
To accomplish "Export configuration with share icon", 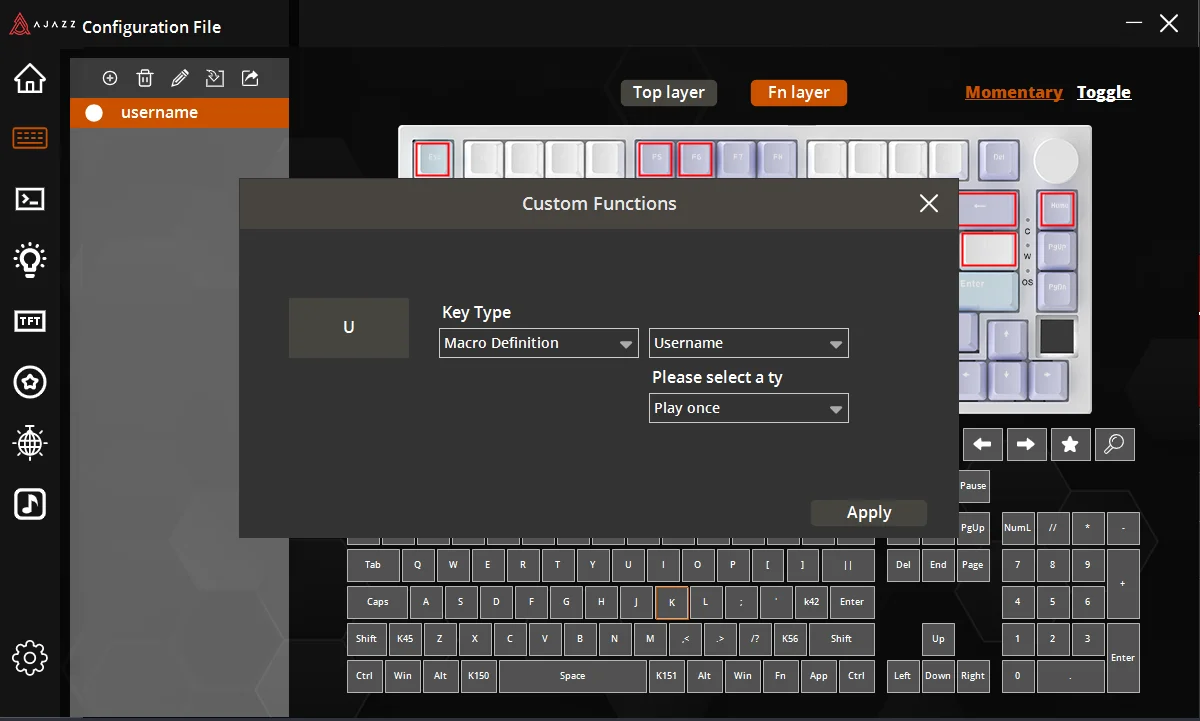I will point(250,78).
